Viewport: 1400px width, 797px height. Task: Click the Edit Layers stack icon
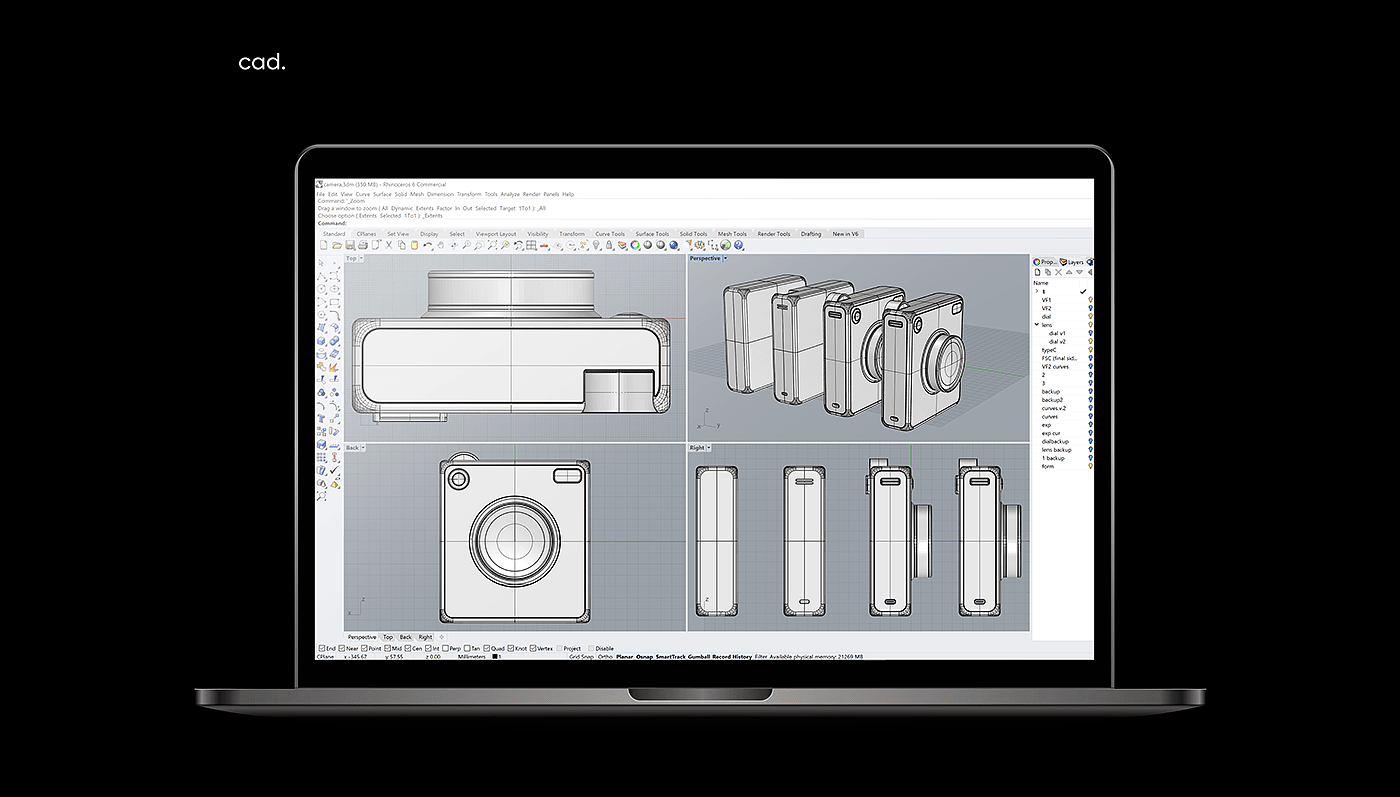click(x=621, y=245)
